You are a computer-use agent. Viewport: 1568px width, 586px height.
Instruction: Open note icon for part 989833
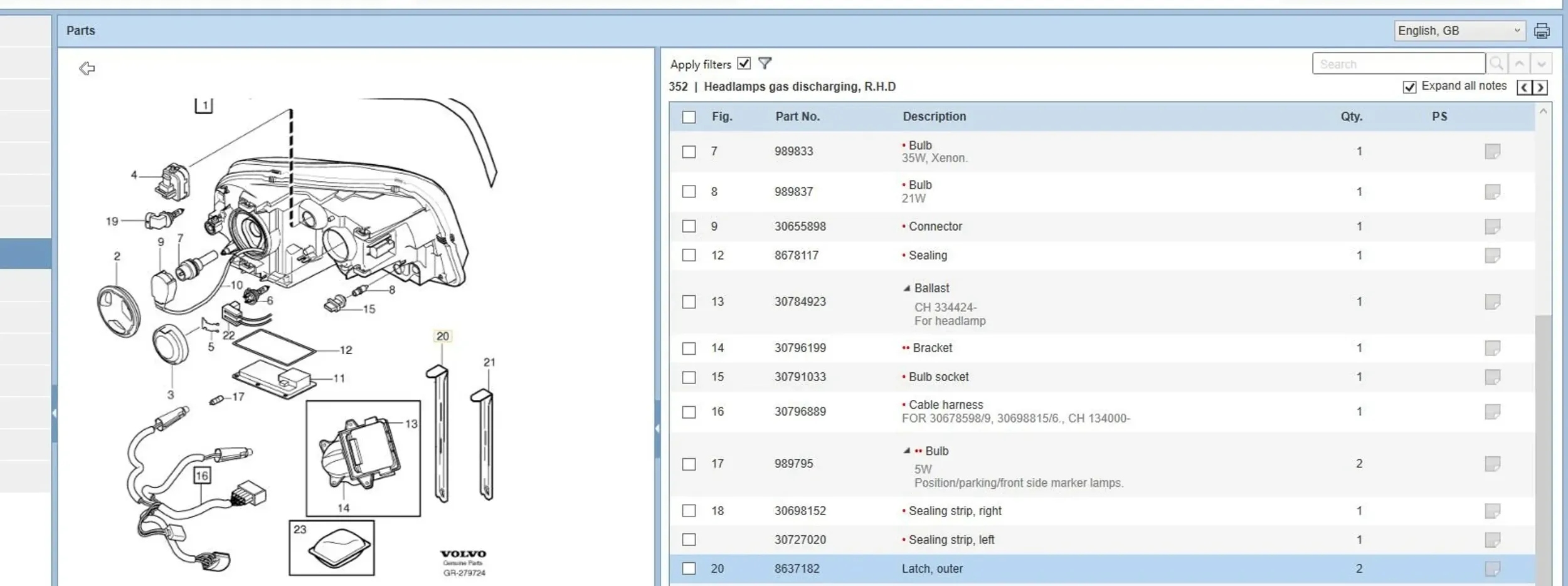pos(1492,152)
